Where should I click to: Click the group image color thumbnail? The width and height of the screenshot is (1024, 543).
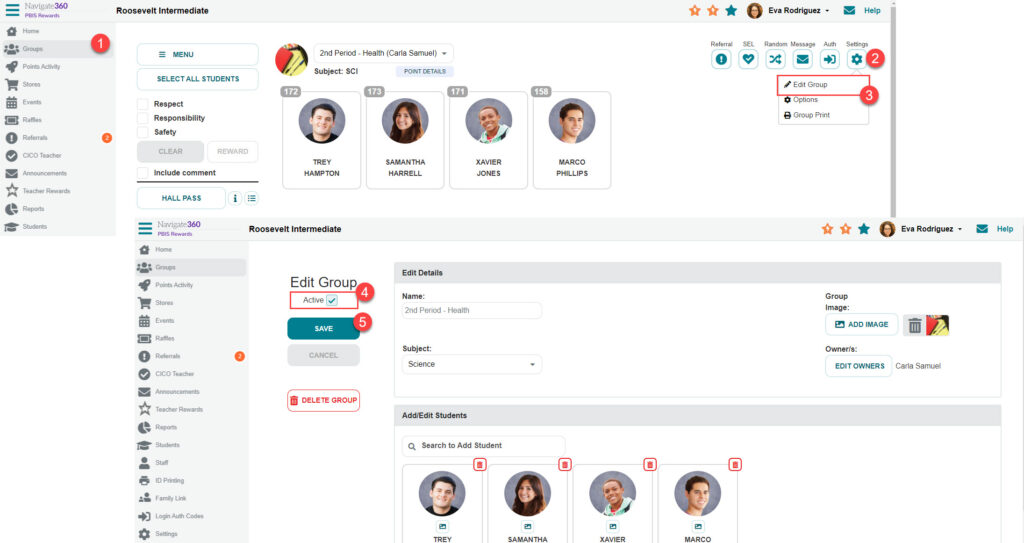[x=938, y=325]
